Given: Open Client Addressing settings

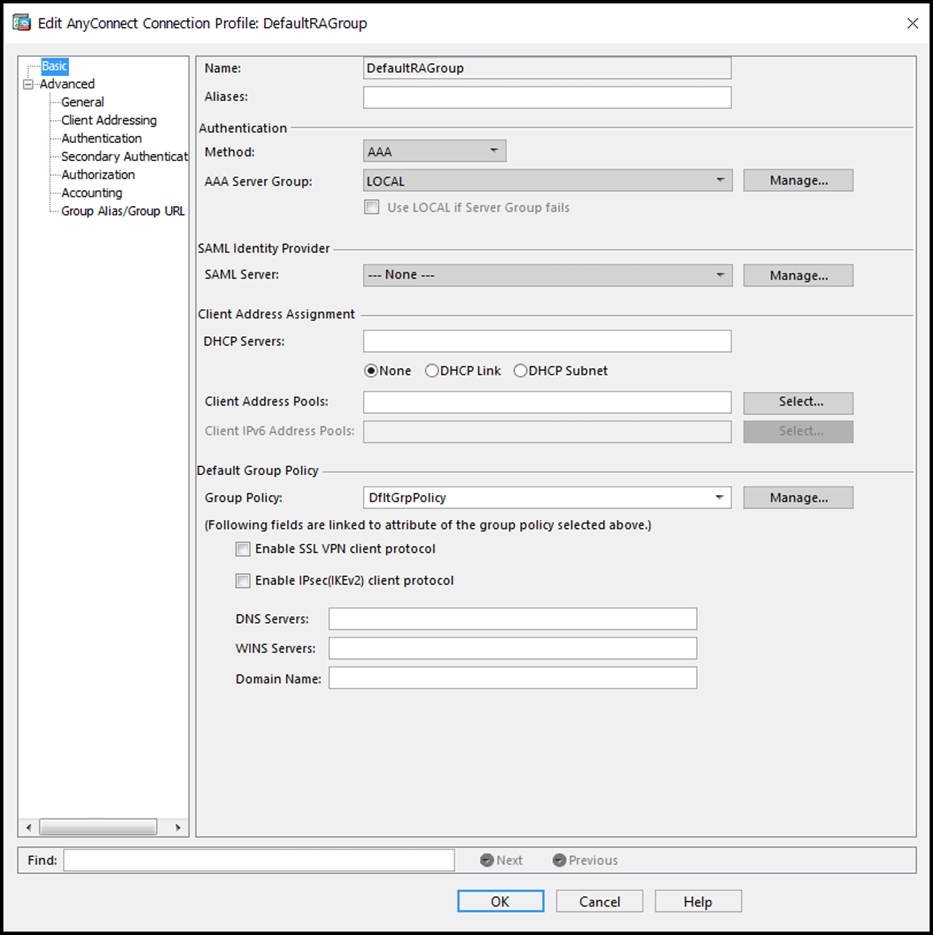Looking at the screenshot, I should [x=109, y=120].
